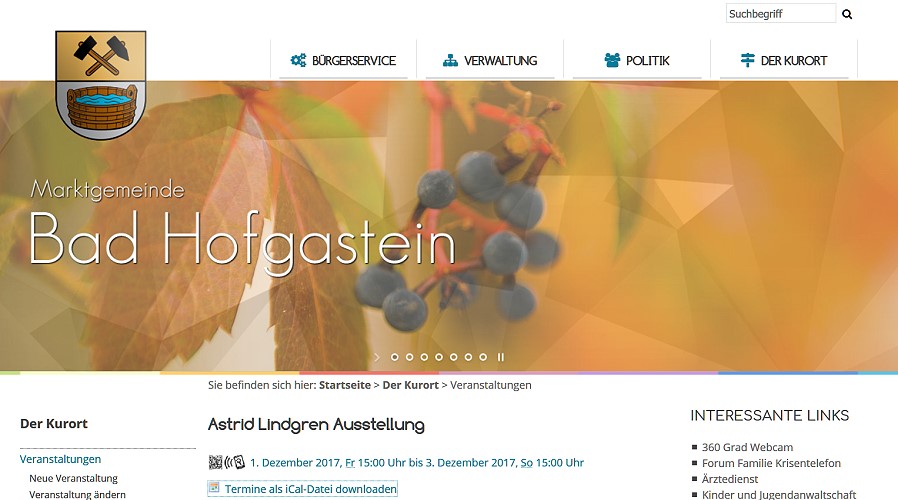Click the NFC phone icon beside the date
Viewport: 898px width, 500px height.
click(235, 462)
